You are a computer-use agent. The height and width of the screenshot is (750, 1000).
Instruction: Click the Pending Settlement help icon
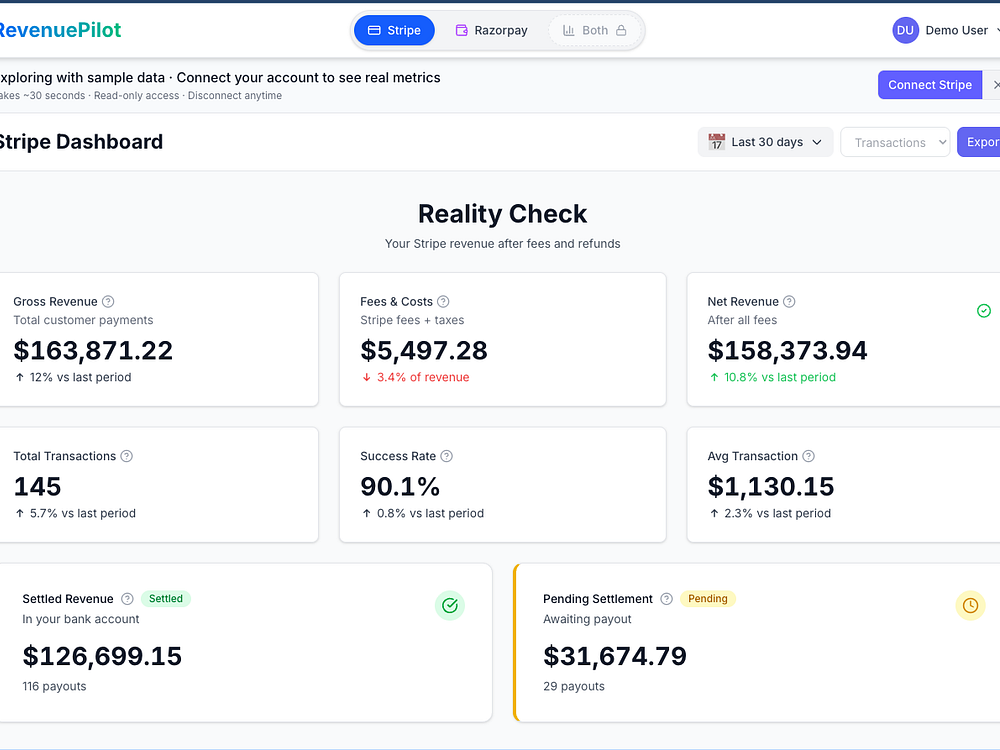click(666, 599)
